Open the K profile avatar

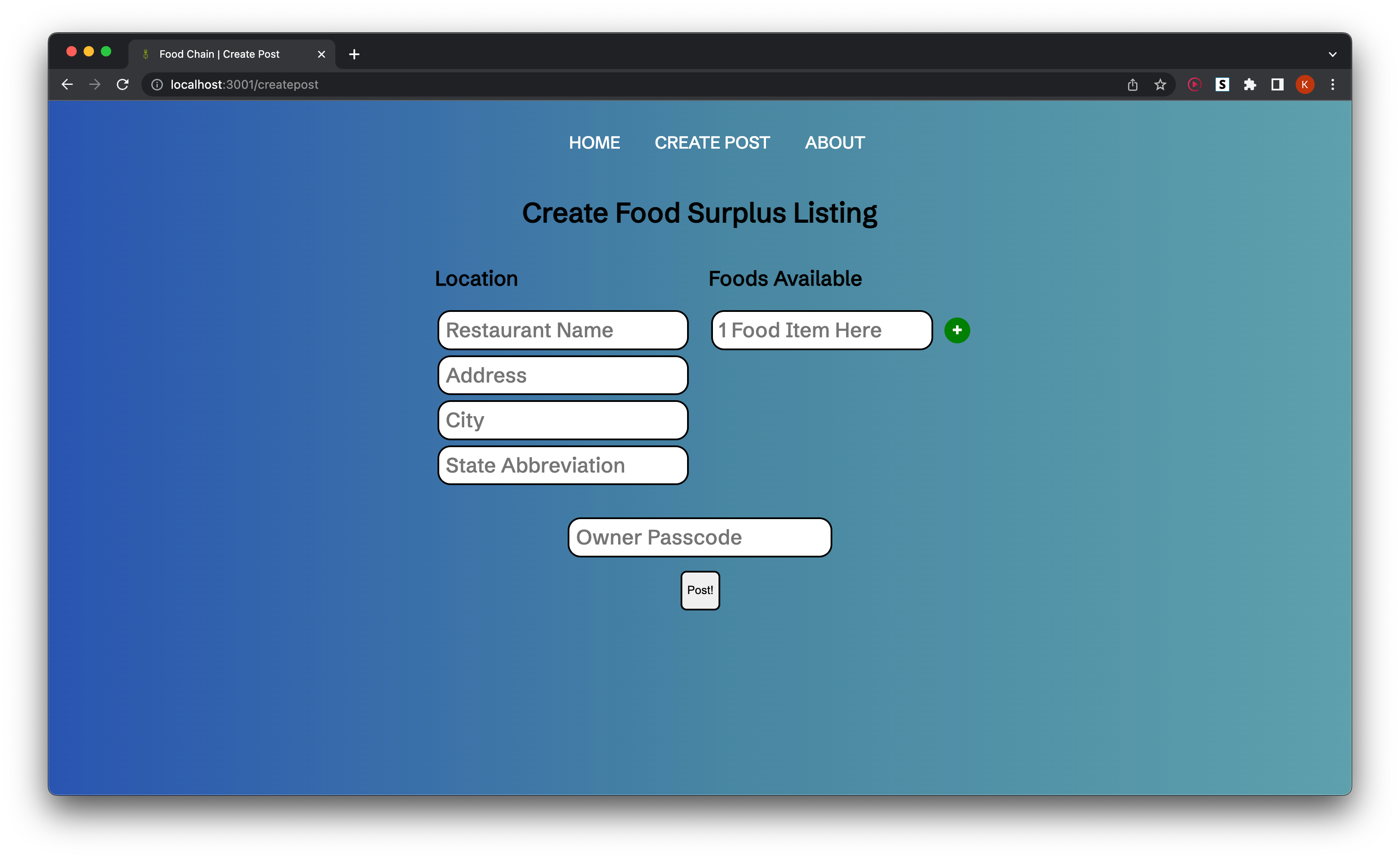point(1304,84)
